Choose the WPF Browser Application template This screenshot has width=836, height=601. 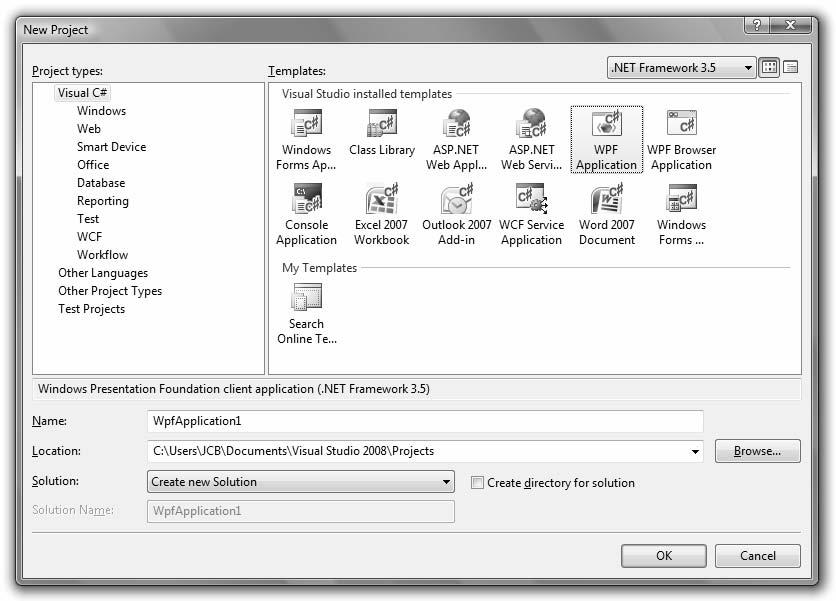click(681, 140)
